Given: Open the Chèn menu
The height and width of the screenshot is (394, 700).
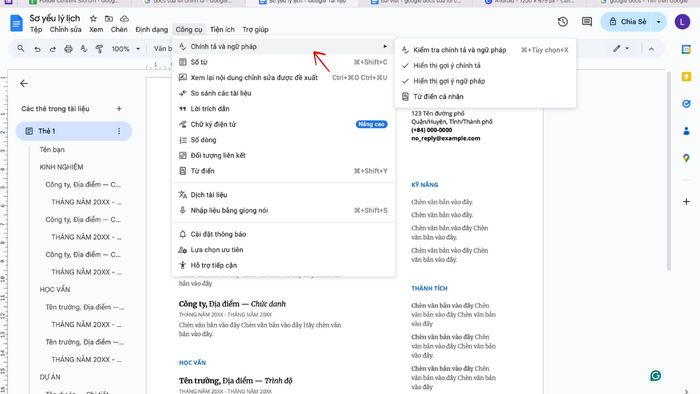Looking at the screenshot, I should coord(119,29).
